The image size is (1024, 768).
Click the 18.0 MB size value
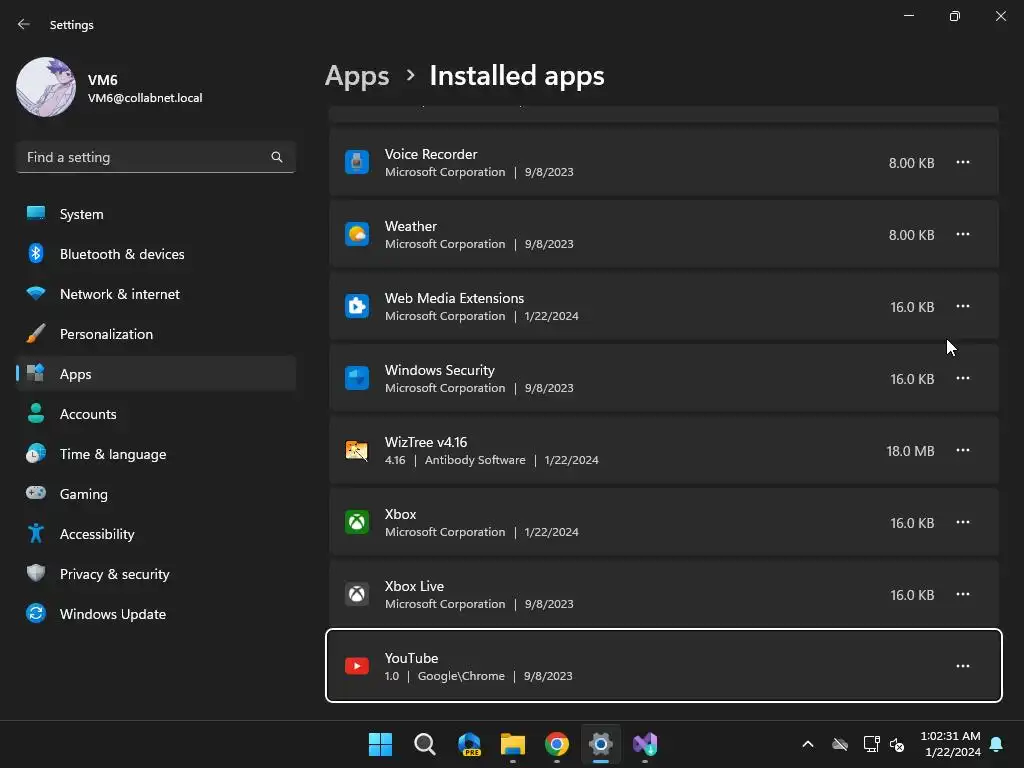point(910,451)
